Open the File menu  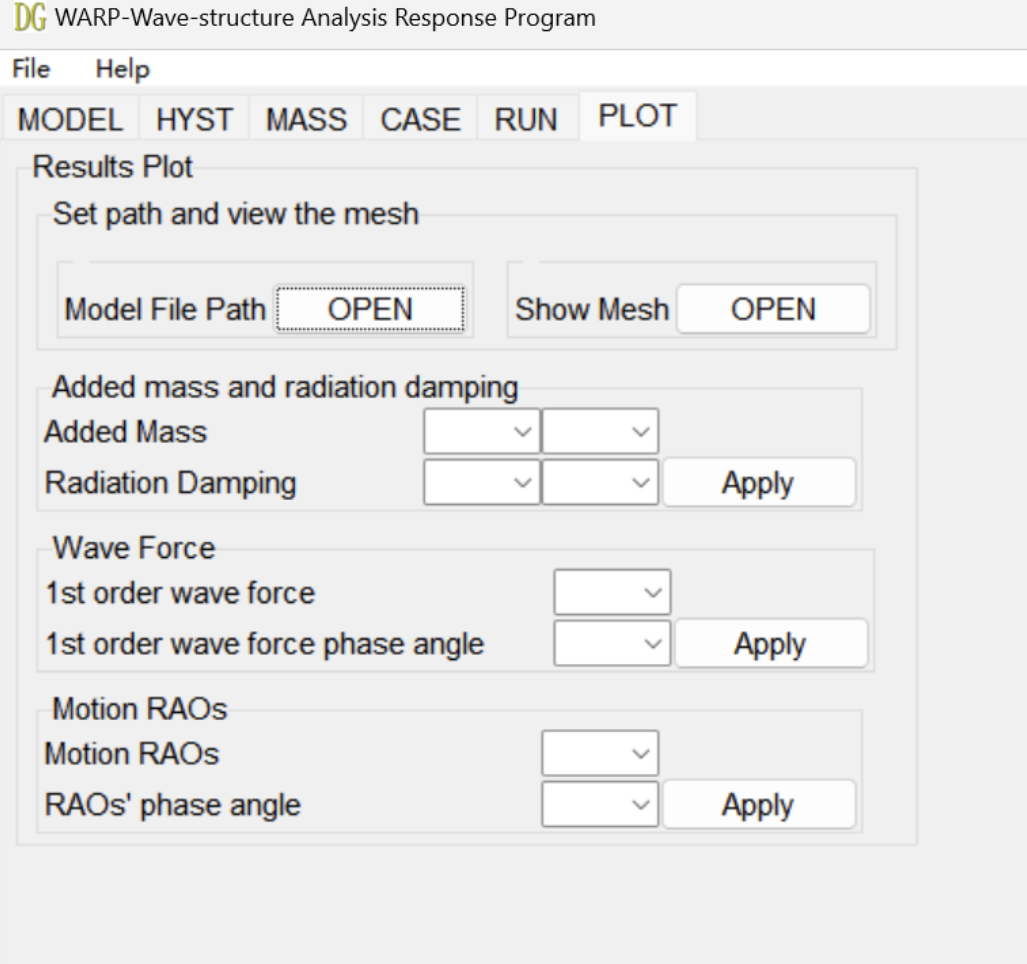[31, 70]
